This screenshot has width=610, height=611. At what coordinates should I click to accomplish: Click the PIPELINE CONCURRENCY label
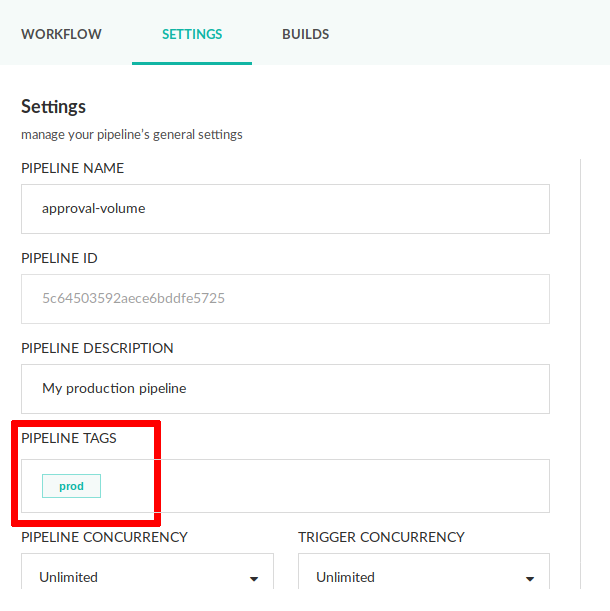pos(104,537)
